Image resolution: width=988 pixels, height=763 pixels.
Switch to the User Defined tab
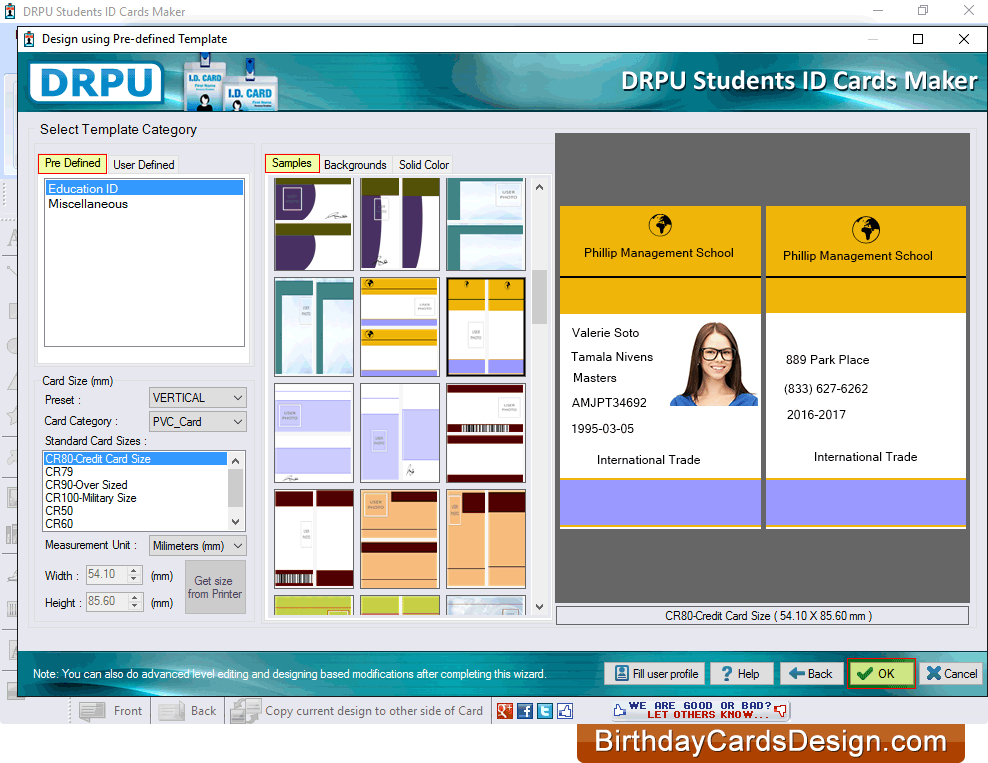pyautogui.click(x=144, y=164)
